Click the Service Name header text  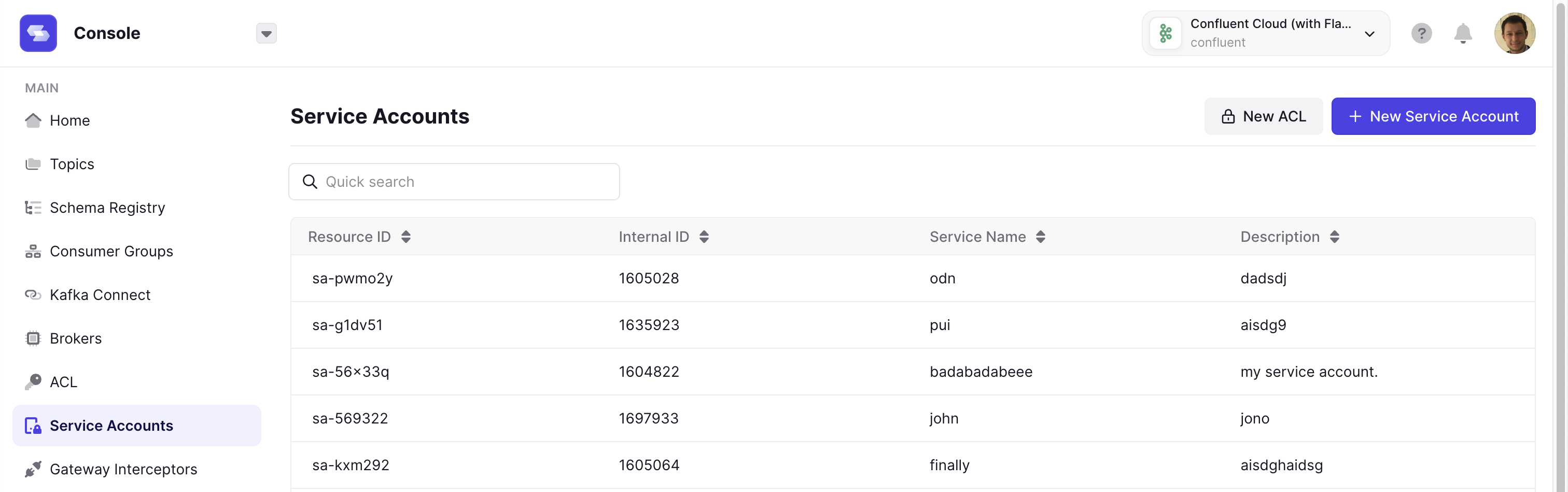pos(977,237)
